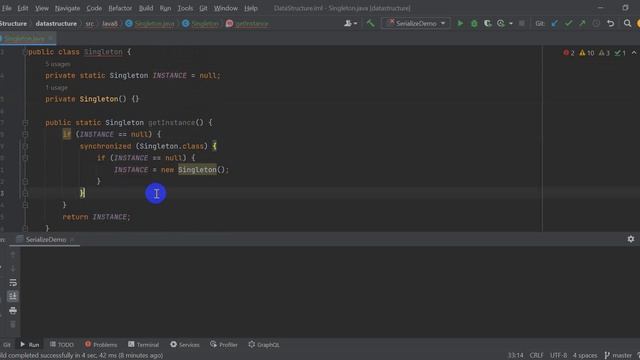Click the 5 usages hint
The width and height of the screenshot is (640, 360).
click(58, 64)
